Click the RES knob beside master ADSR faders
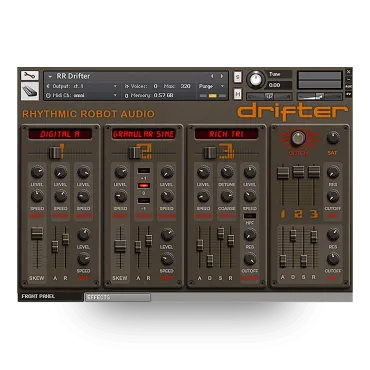The image size is (370, 370). [333, 234]
